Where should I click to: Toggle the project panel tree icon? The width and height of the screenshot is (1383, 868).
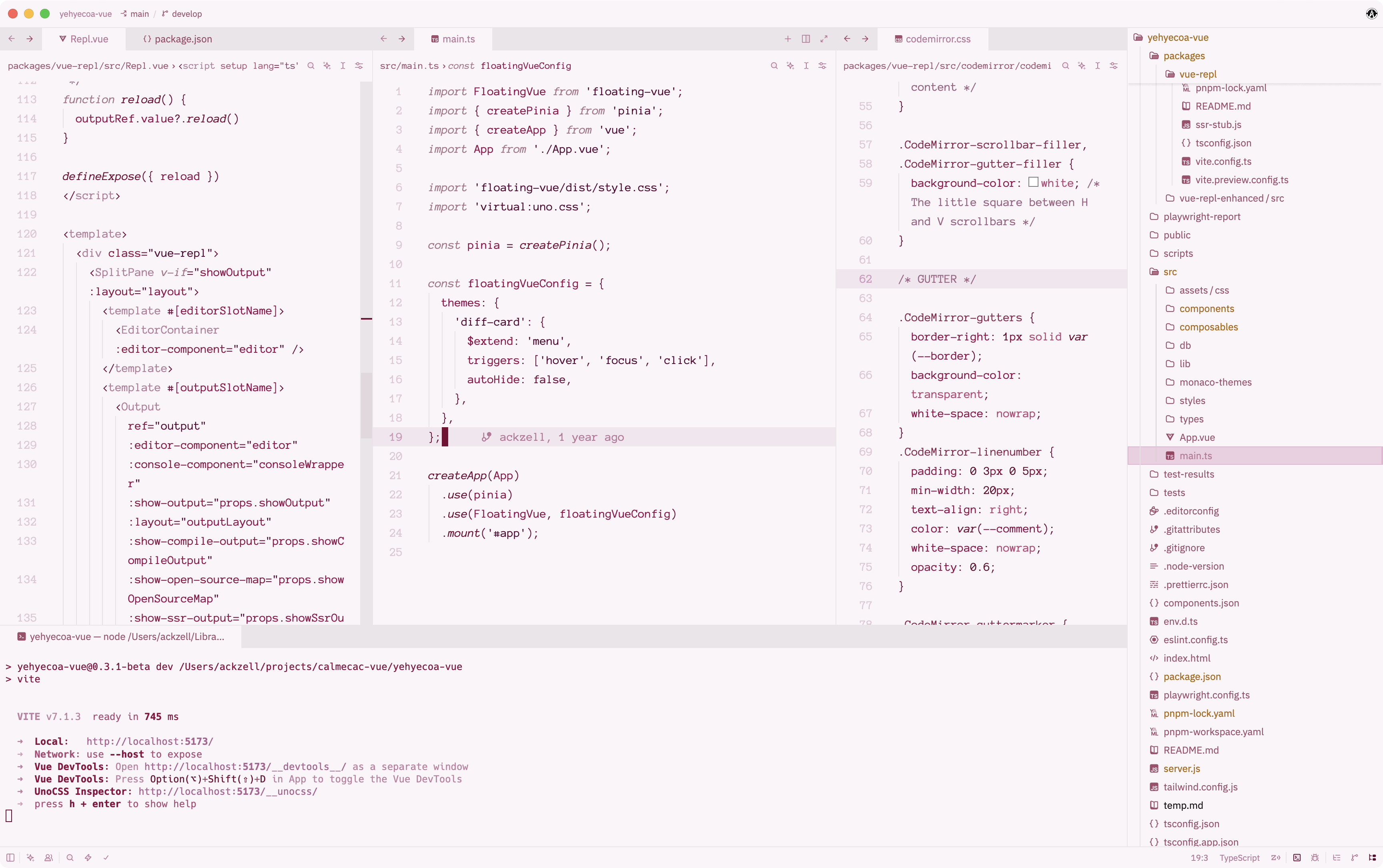click(x=1372, y=858)
